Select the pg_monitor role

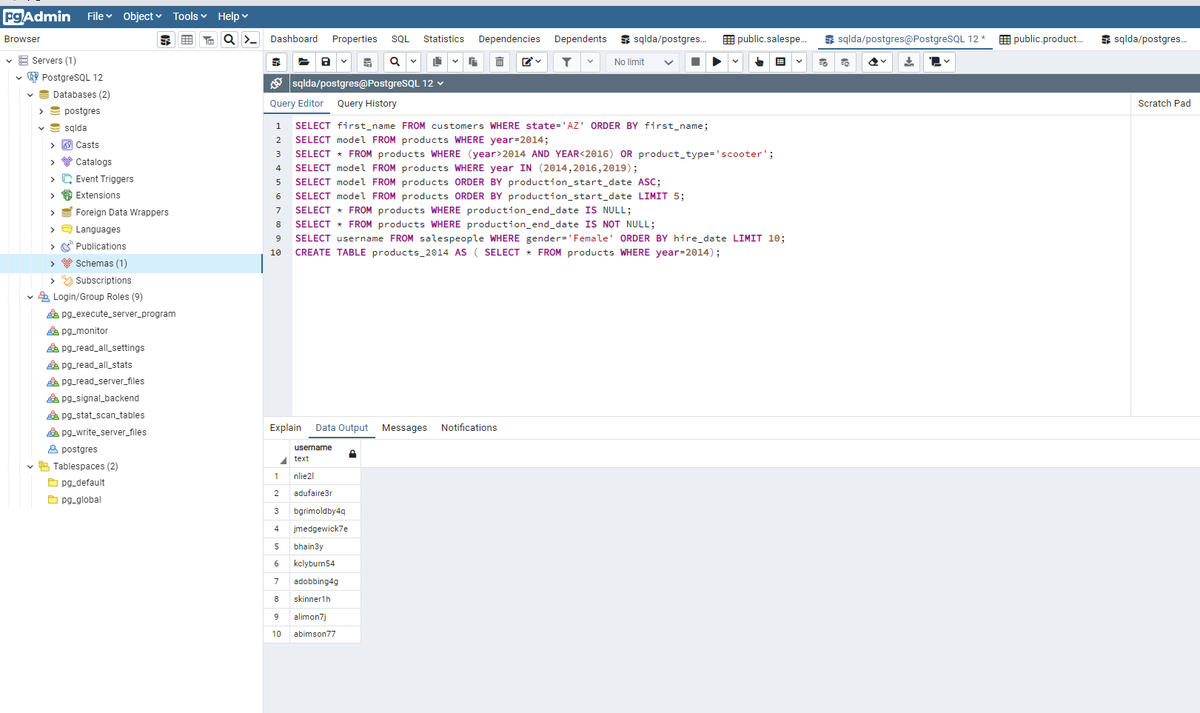(85, 331)
